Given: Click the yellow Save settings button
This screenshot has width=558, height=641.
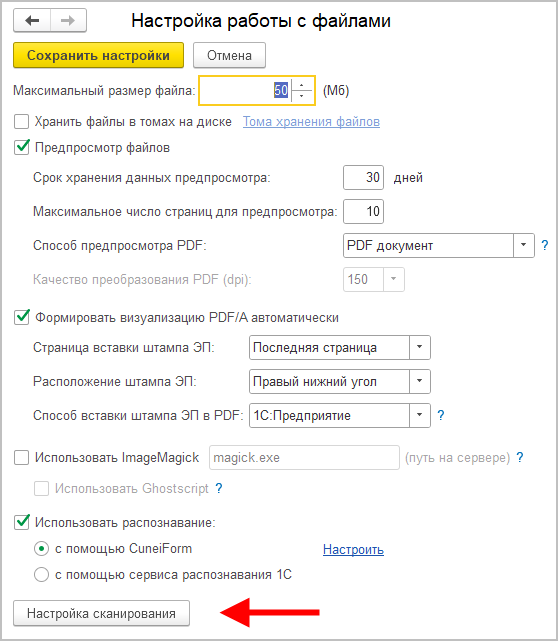Looking at the screenshot, I should coord(99,55).
